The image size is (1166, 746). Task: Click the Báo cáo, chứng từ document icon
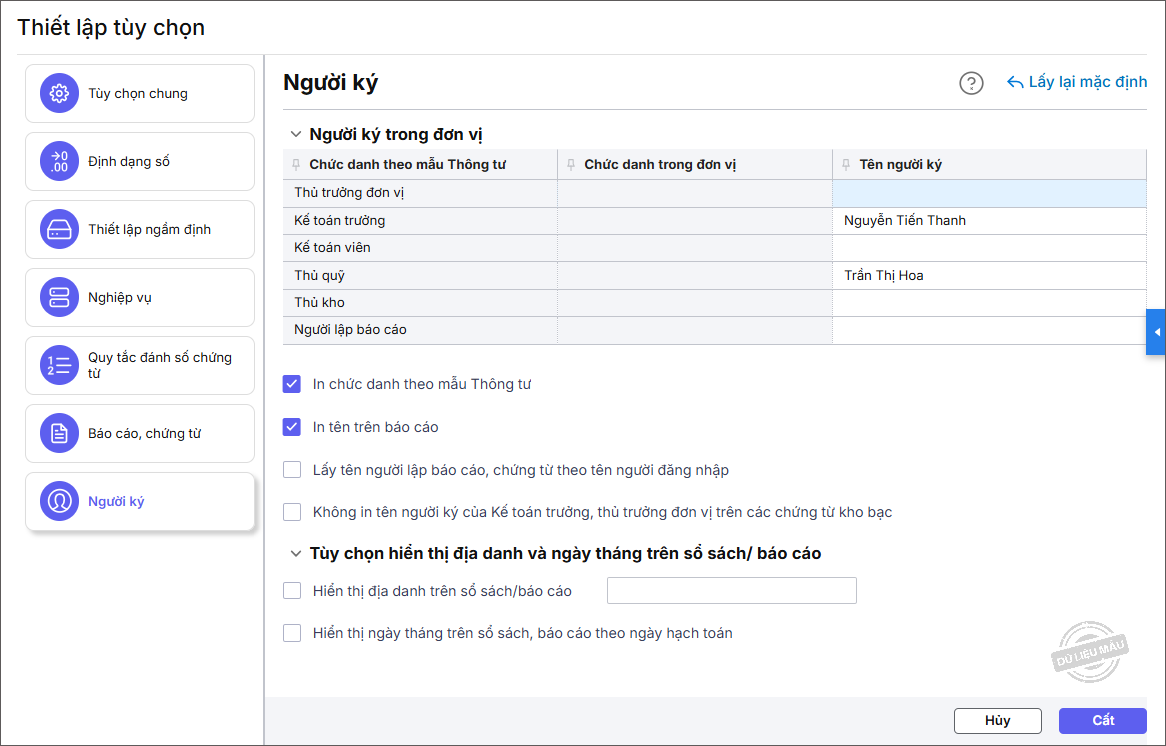59,434
